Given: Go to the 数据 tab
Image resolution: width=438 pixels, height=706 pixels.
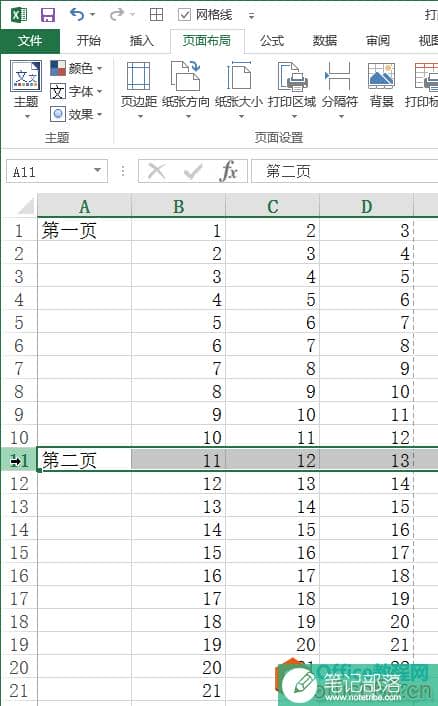Looking at the screenshot, I should pos(325,41).
